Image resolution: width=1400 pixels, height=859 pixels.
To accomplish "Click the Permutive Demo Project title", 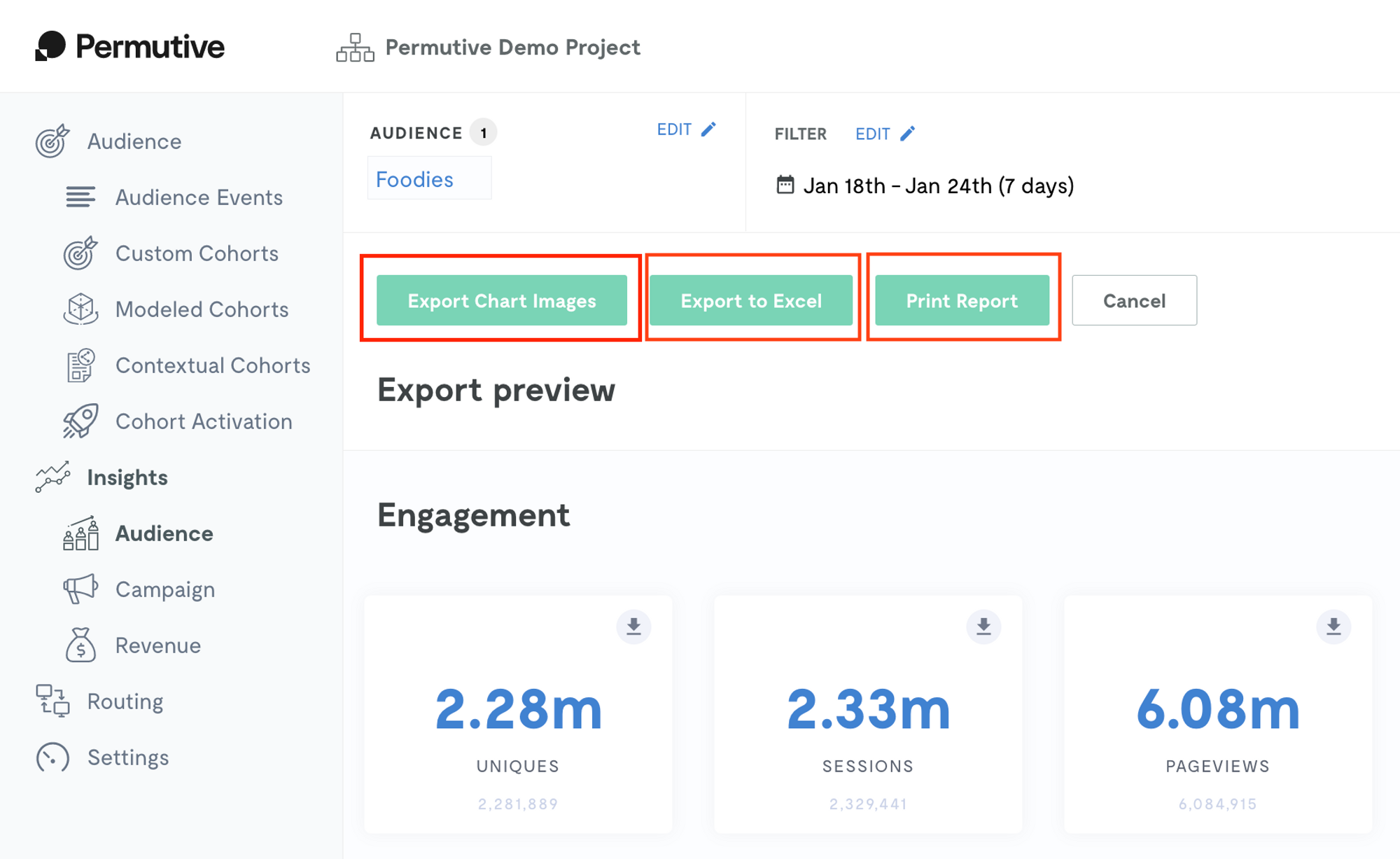I will pyautogui.click(x=512, y=47).
